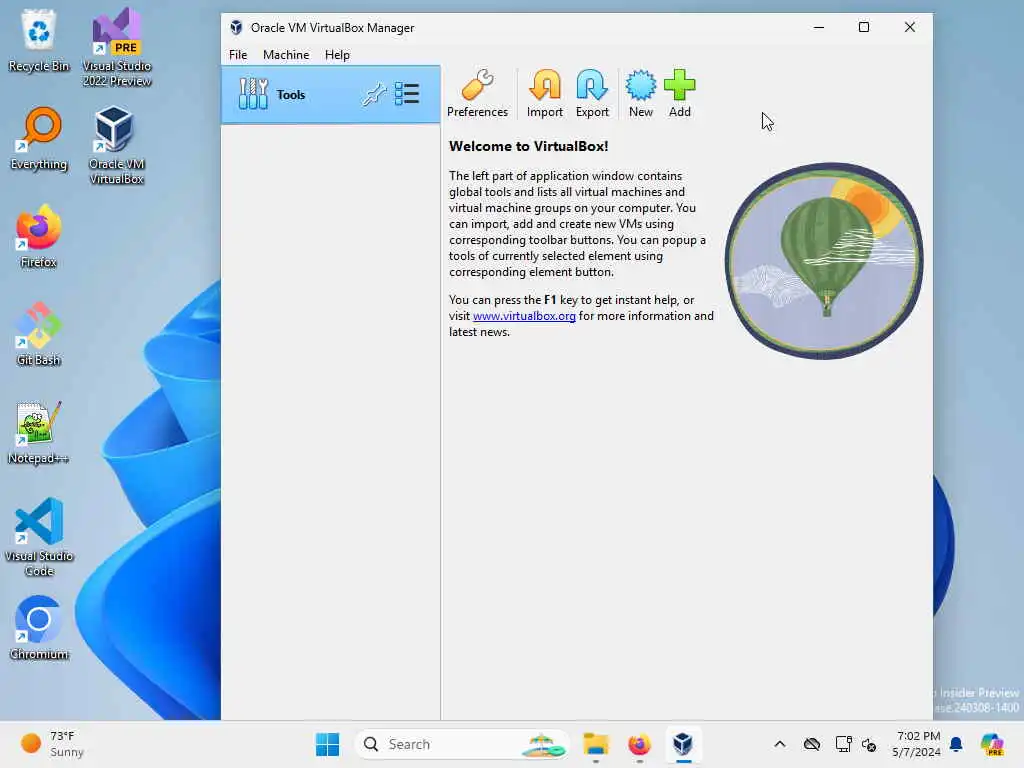Show hidden system tray icons chevron
1024x768 pixels.
780,744
